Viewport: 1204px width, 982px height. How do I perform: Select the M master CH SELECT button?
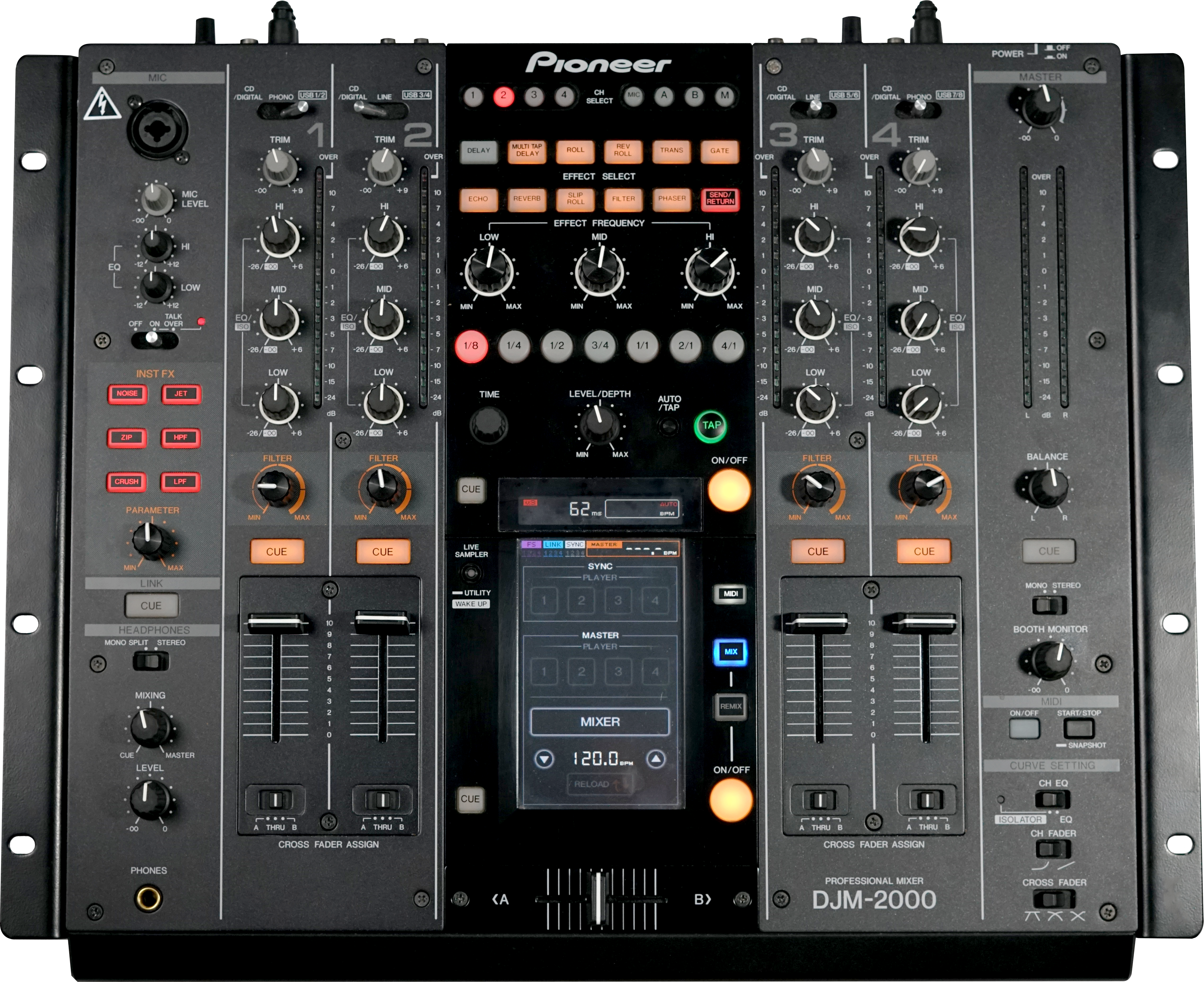[x=725, y=96]
